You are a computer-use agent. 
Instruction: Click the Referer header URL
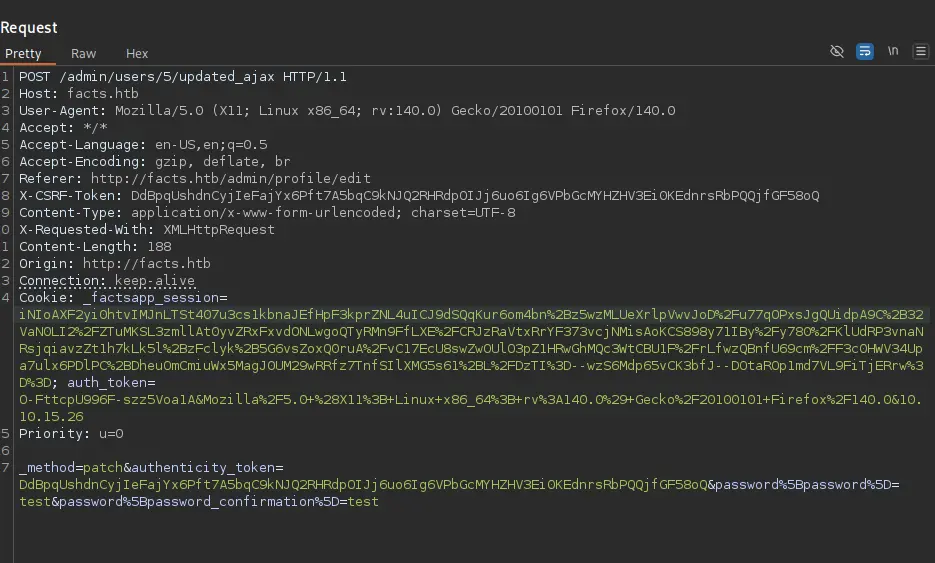click(x=231, y=179)
